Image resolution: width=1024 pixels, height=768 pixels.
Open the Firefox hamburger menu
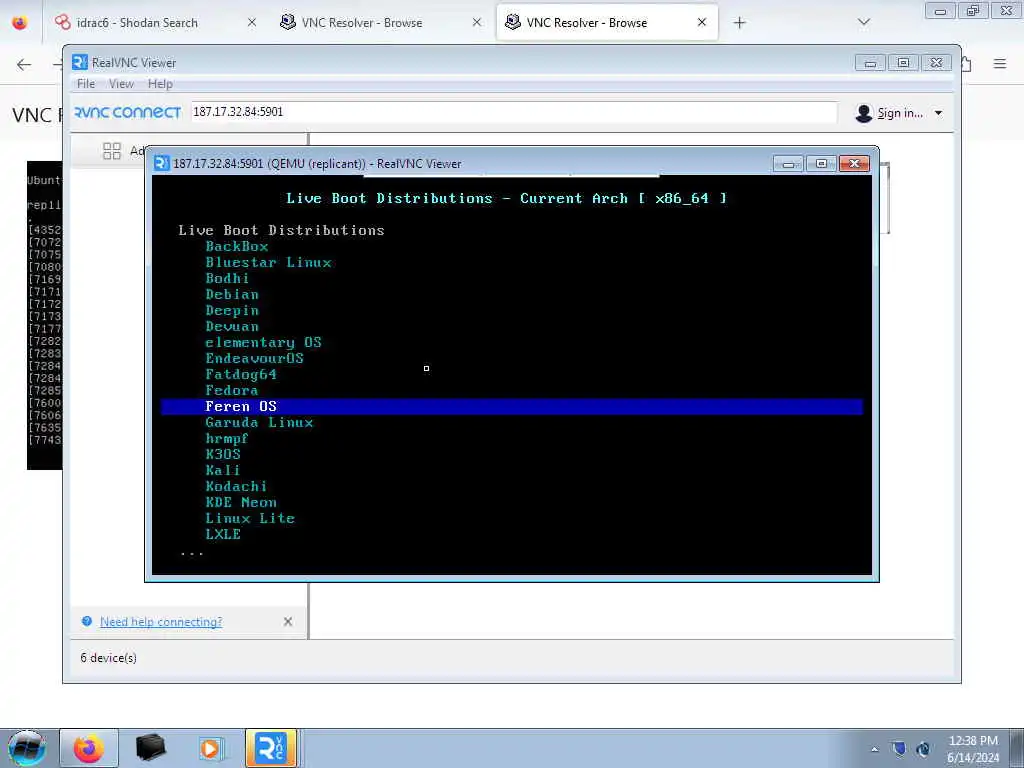pyautogui.click(x=1000, y=63)
